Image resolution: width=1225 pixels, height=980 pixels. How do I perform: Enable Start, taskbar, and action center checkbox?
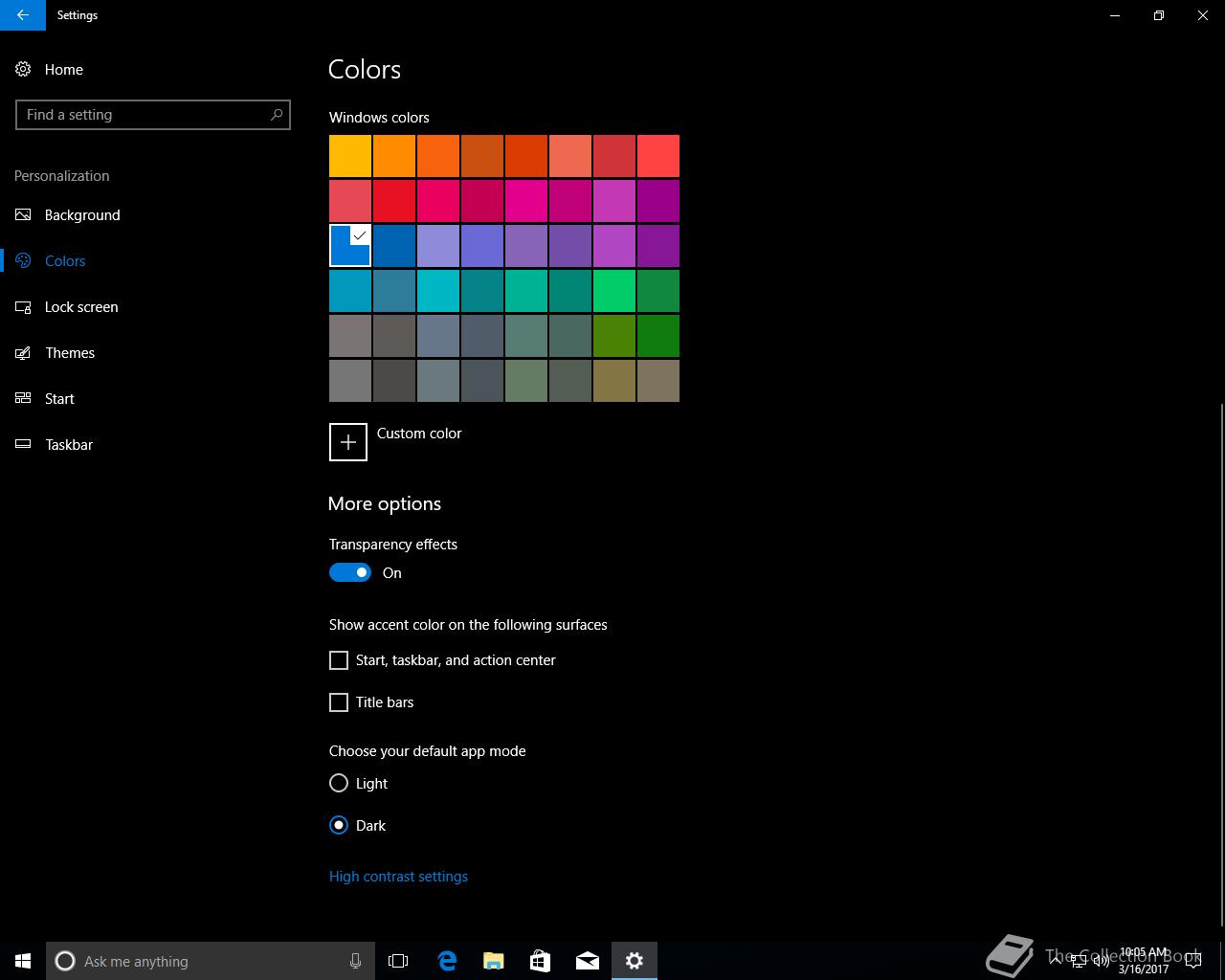tap(339, 660)
